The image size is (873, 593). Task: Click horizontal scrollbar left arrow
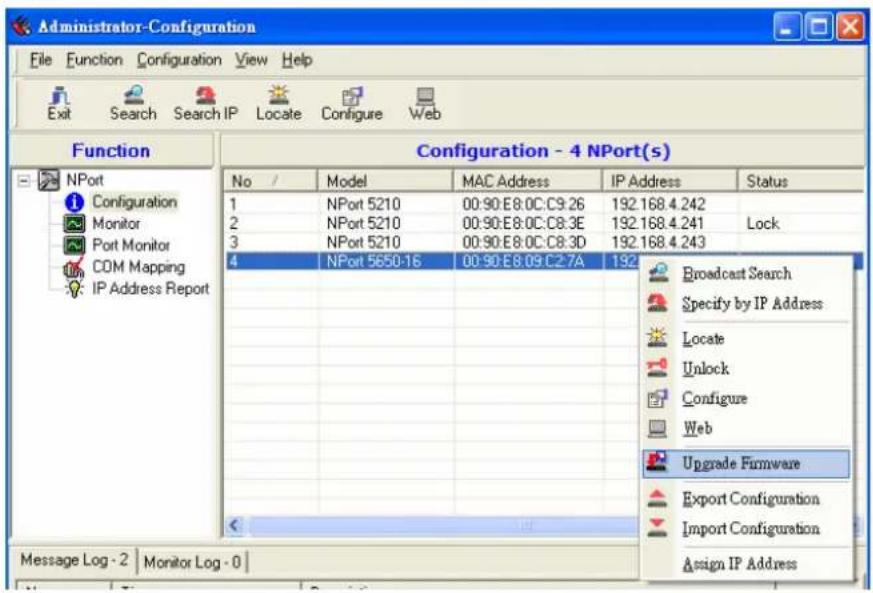(x=235, y=525)
